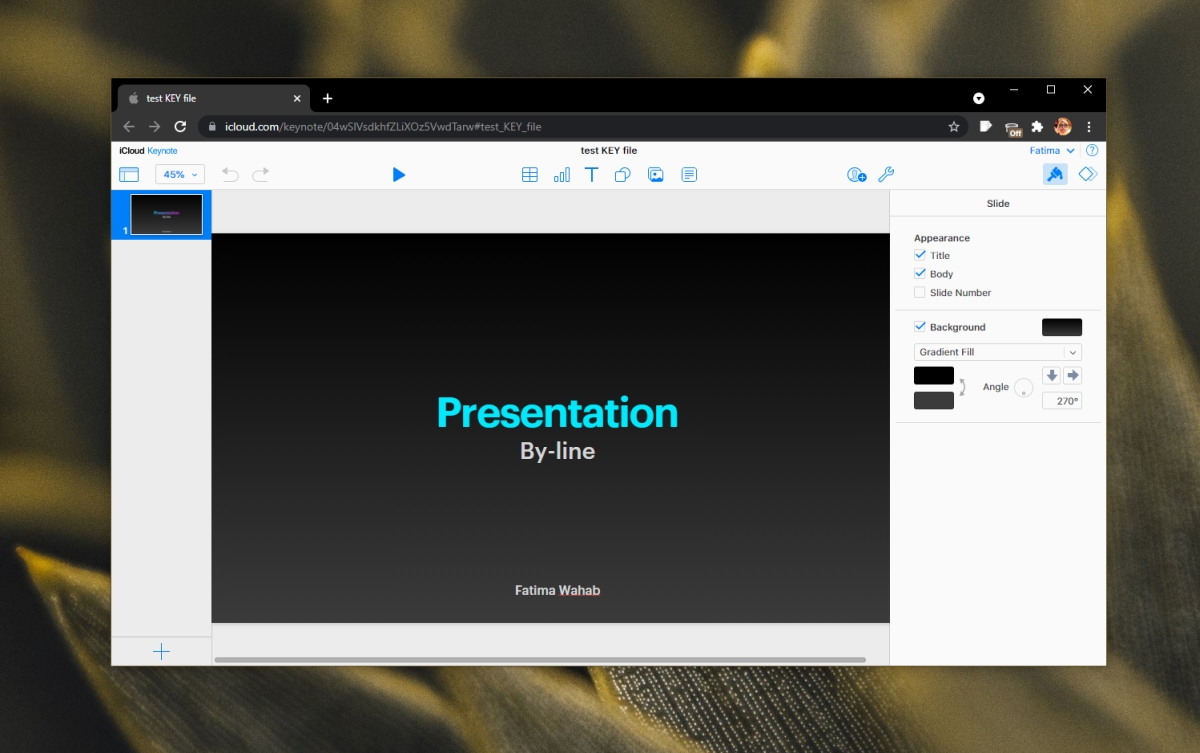Insert a table from toolbar
Screen dimensions: 1200x753
[x=530, y=175]
